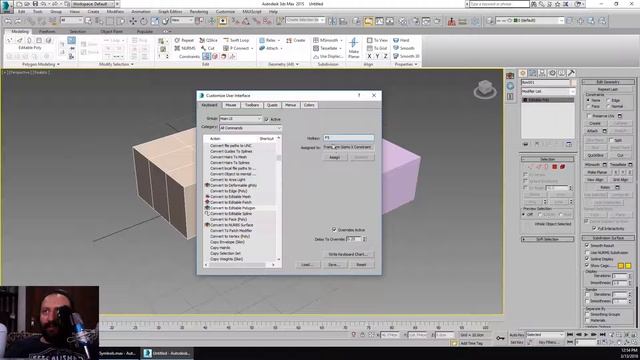Expand the Modify Selection ribbon panel

tap(116, 64)
